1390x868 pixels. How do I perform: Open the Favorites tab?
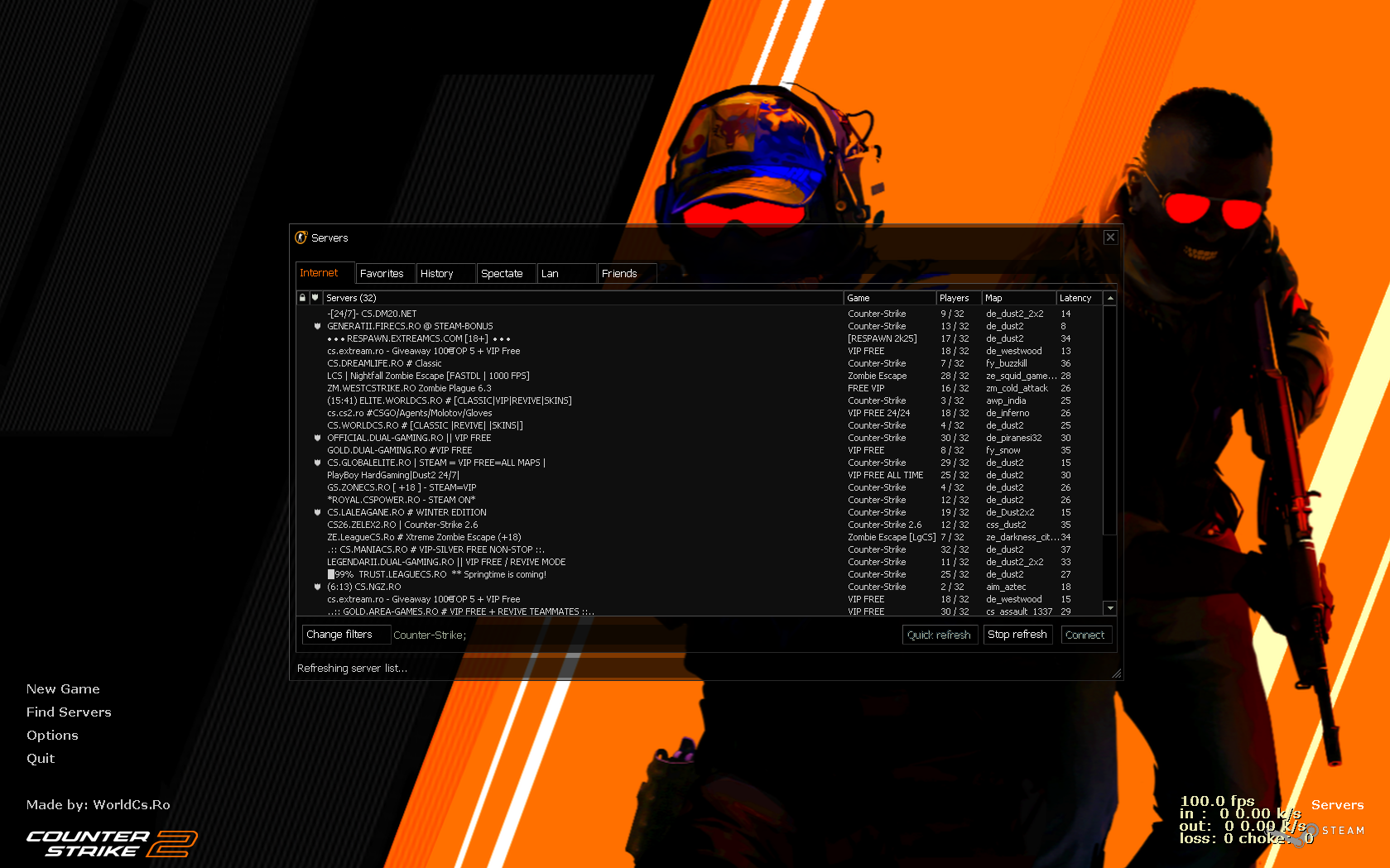click(385, 273)
